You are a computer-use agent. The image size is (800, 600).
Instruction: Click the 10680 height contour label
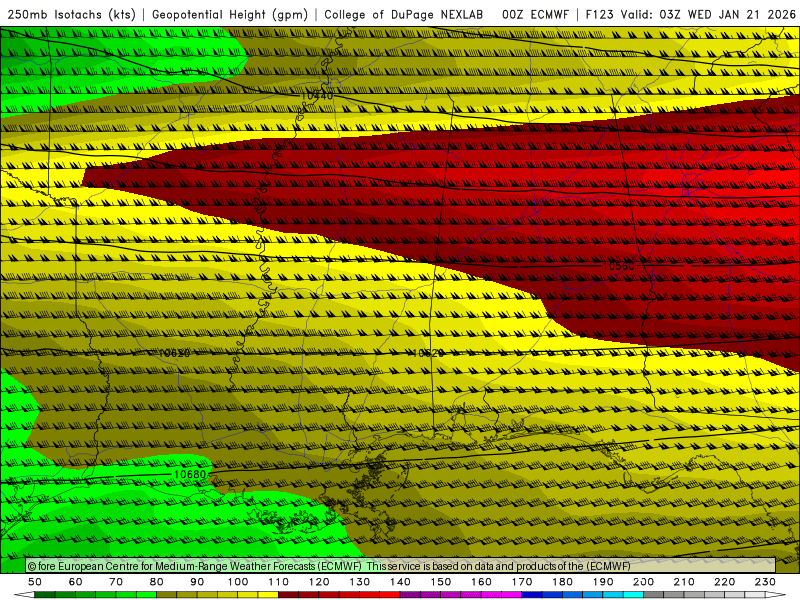[x=190, y=474]
